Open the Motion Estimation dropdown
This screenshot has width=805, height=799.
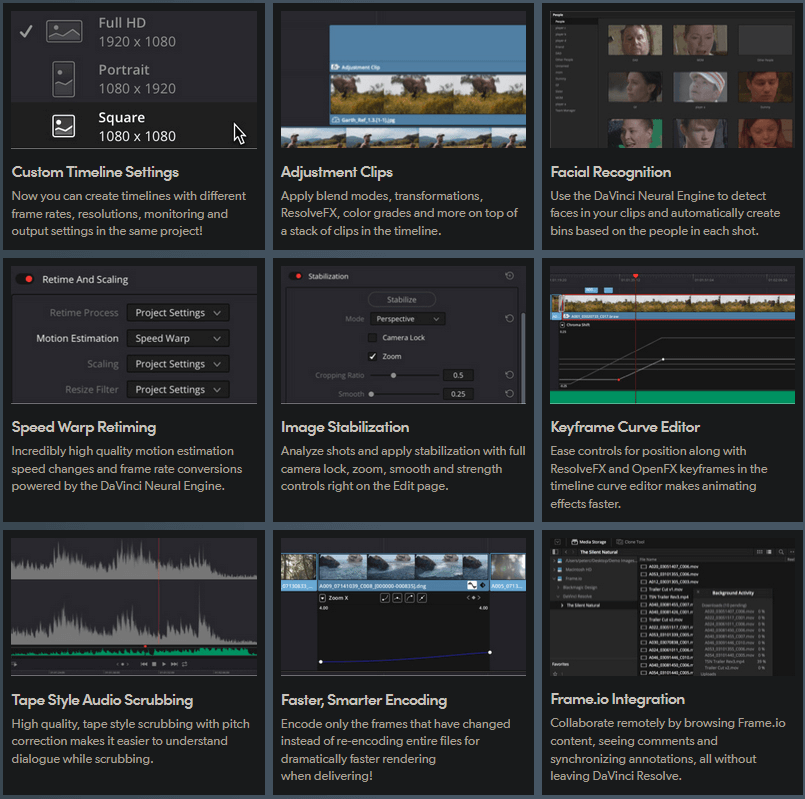click(177, 339)
